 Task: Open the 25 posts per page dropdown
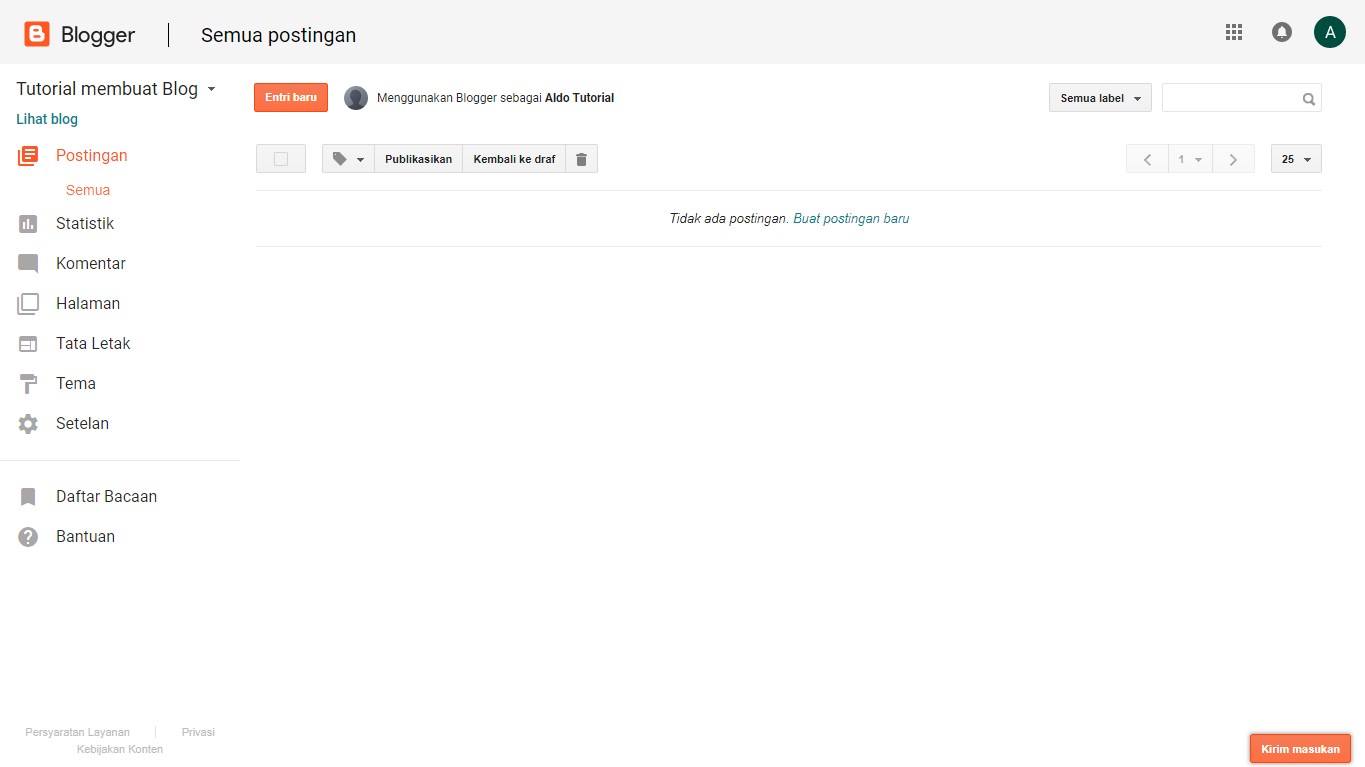point(1295,159)
